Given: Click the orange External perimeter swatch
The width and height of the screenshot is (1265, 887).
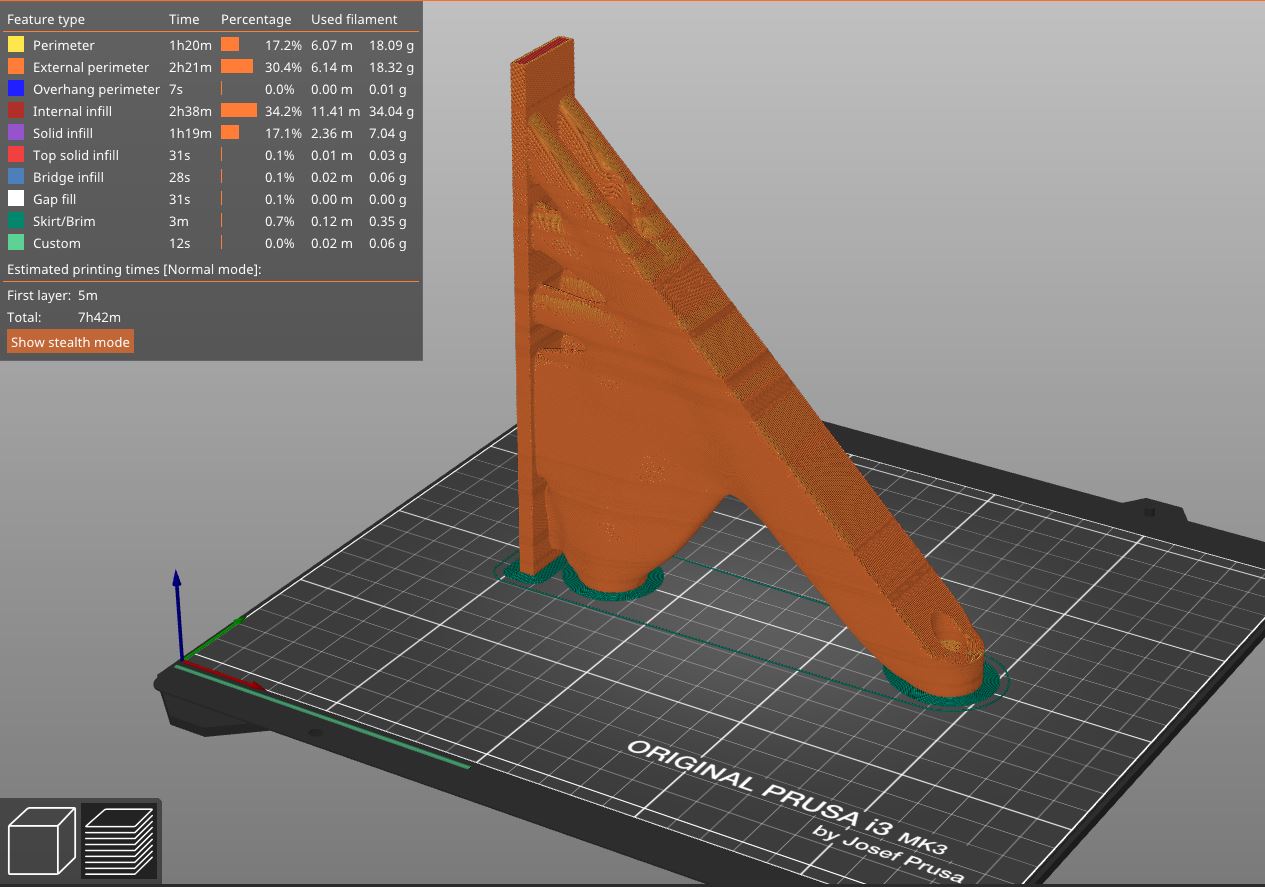Looking at the screenshot, I should (15, 67).
